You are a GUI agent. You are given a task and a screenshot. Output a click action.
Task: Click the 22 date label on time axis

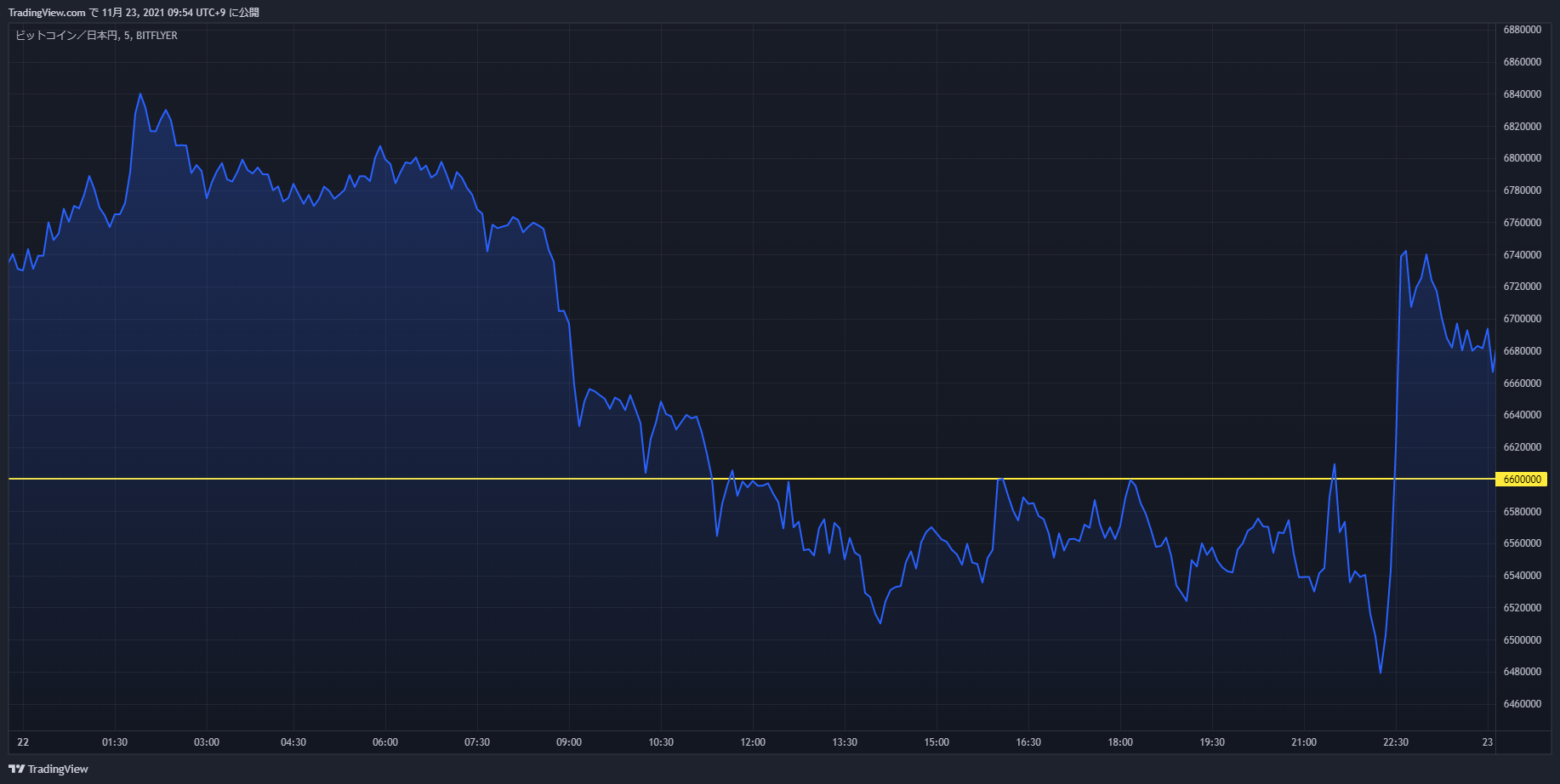pyautogui.click(x=23, y=742)
